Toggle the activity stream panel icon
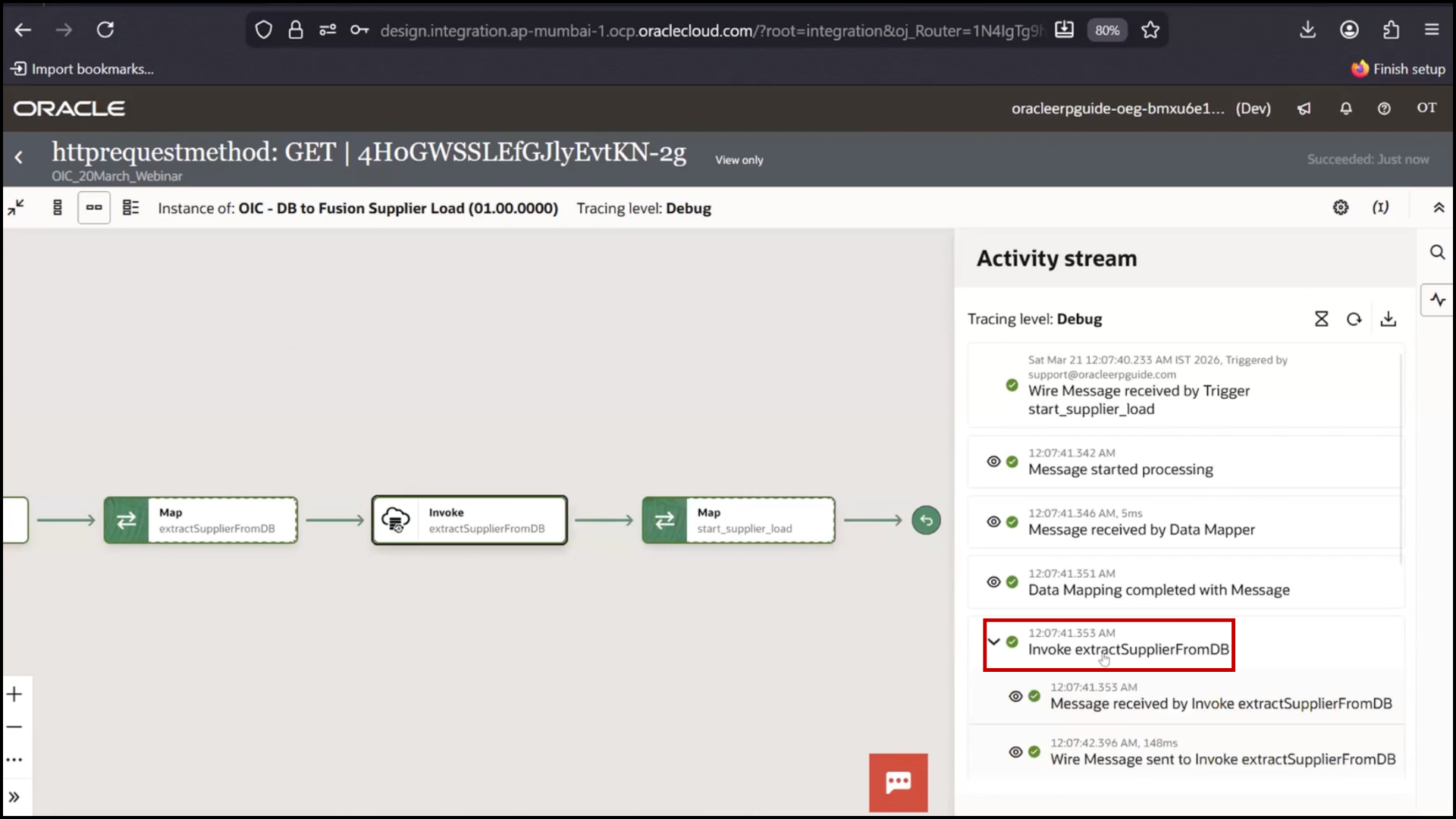 coord(1438,300)
